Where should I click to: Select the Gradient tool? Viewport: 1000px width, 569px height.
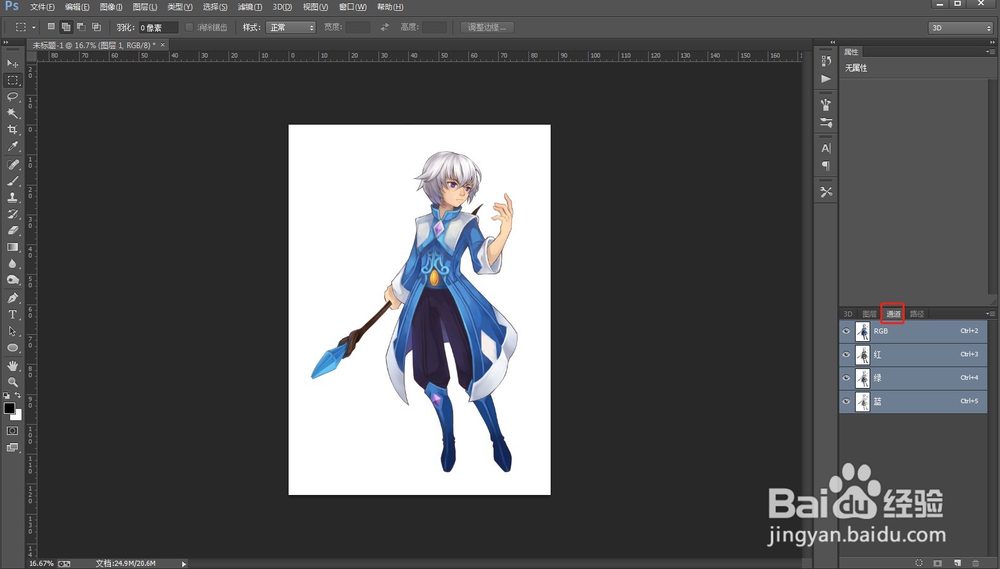12,248
